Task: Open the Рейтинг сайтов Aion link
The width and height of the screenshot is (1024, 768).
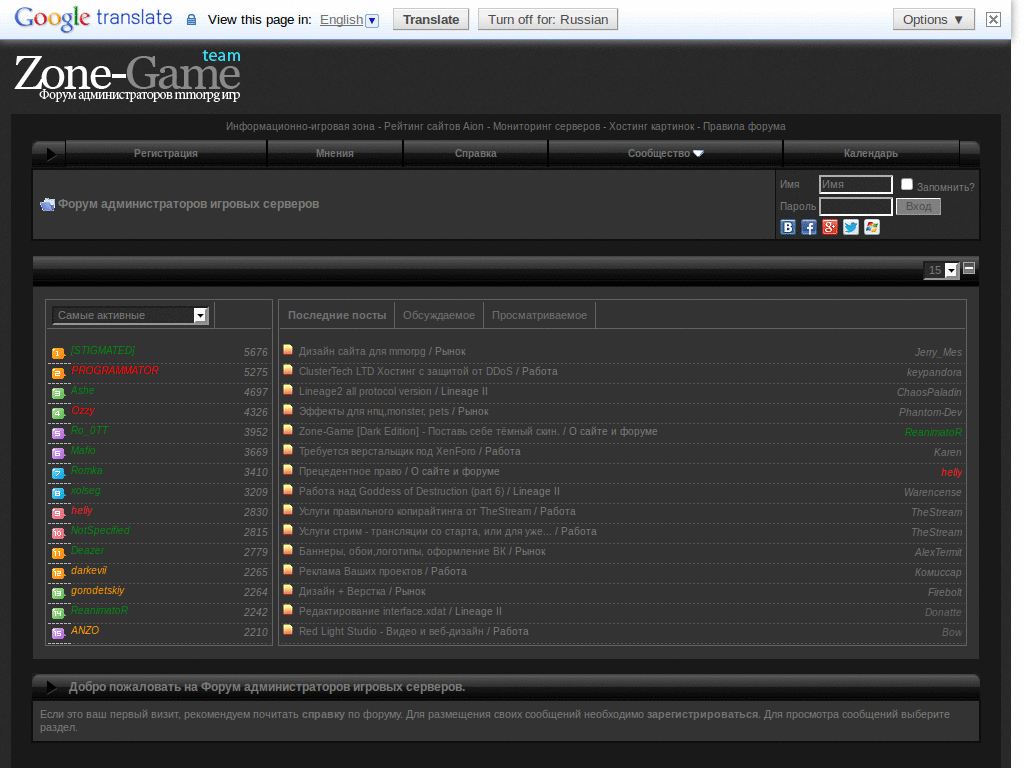Action: pos(434,127)
